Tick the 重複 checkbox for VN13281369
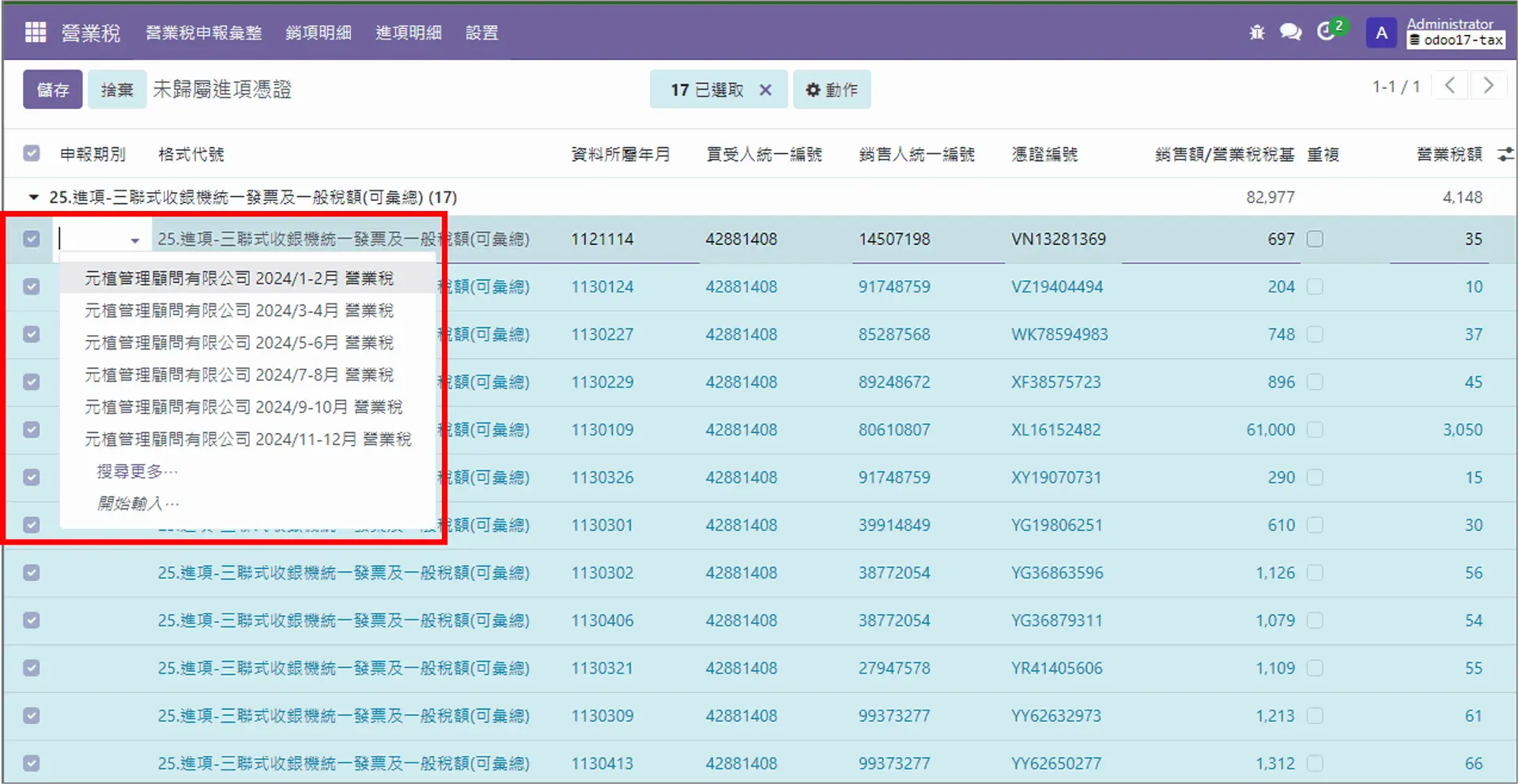Screen dimensions: 1518x784 click(x=1315, y=239)
